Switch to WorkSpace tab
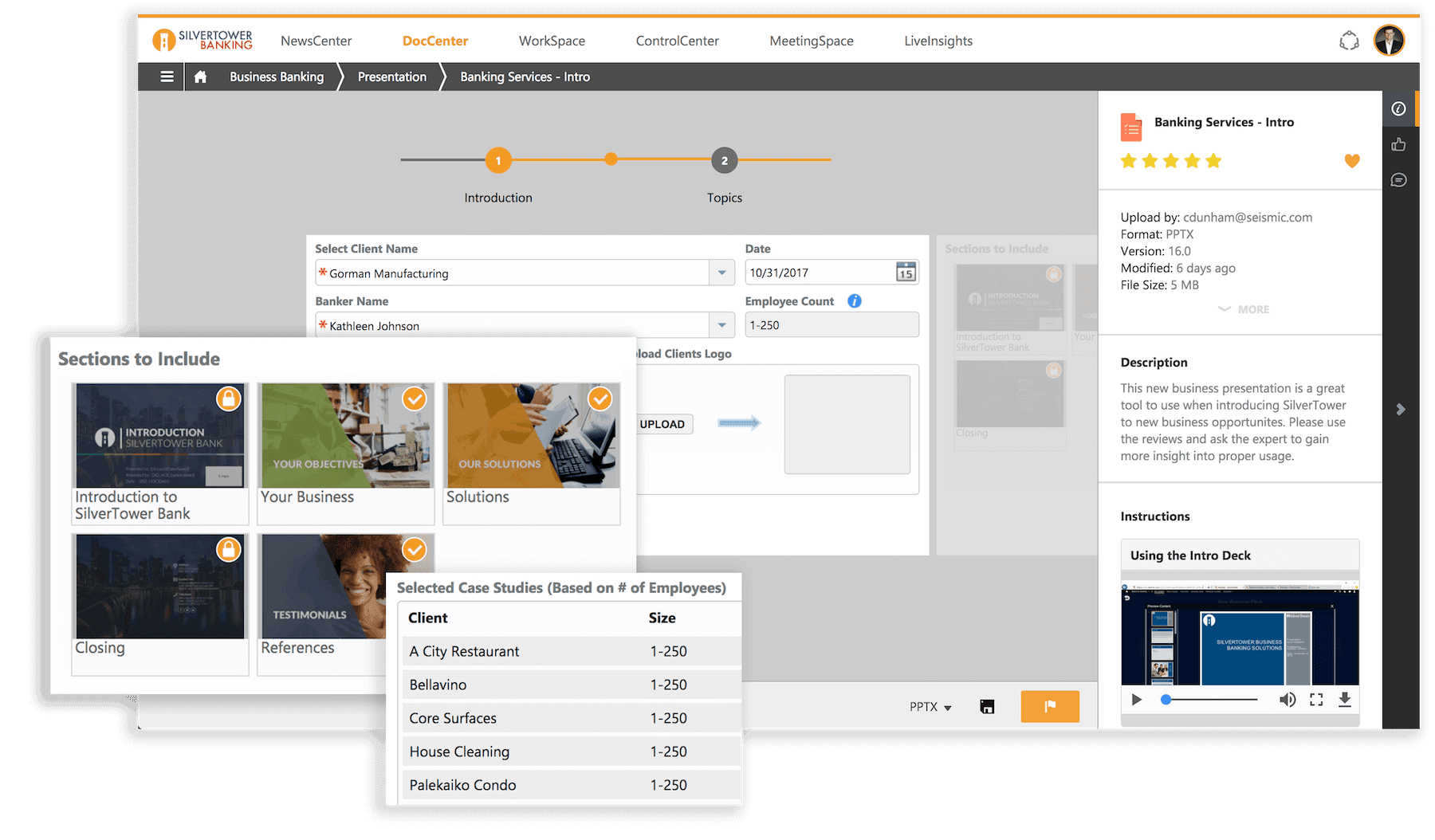 pos(552,41)
